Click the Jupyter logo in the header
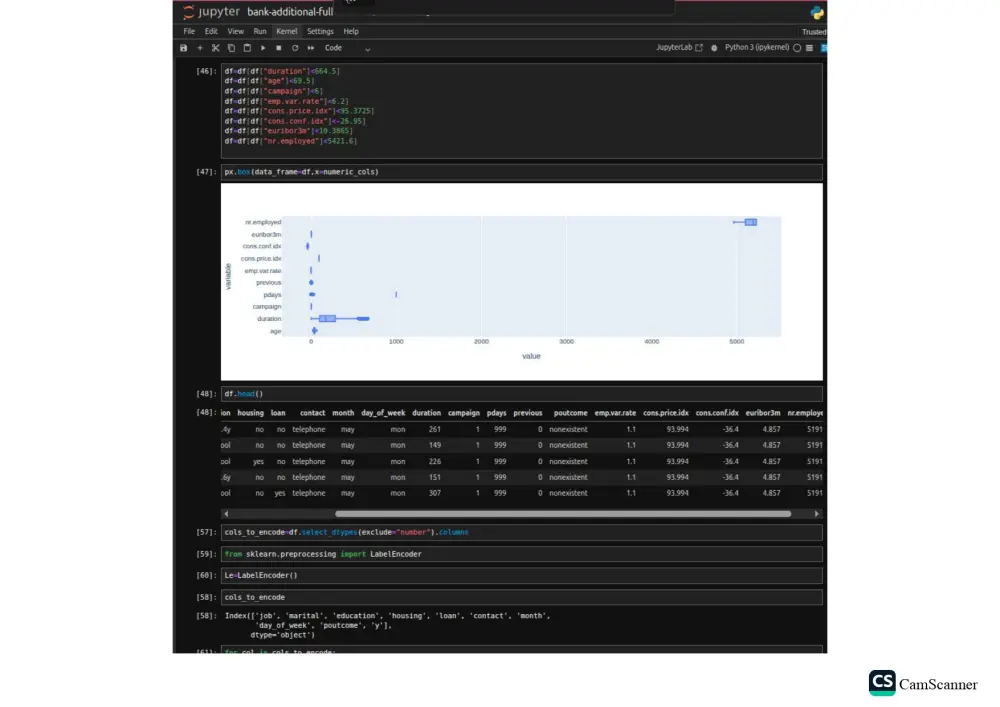The height and width of the screenshot is (707, 1000). pos(187,13)
